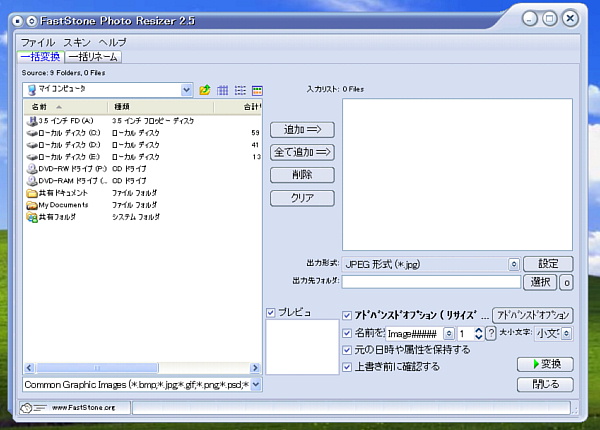Maximize the FastStone Photo Resizer window
Image resolution: width=600 pixels, height=430 pixels.
[550, 18]
